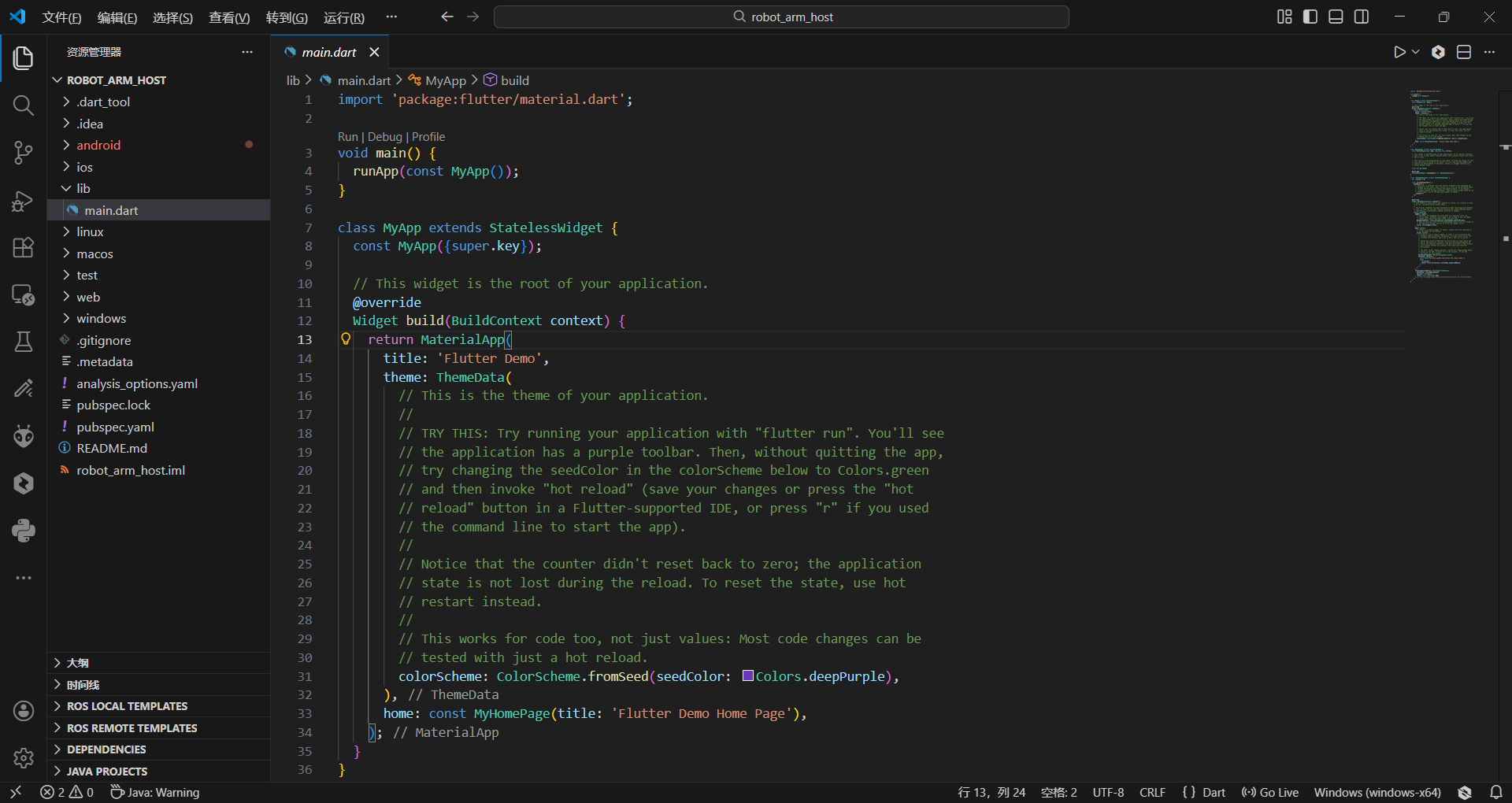Expand the 时间线 timeline section
The image size is (1512, 803).
(x=158, y=685)
